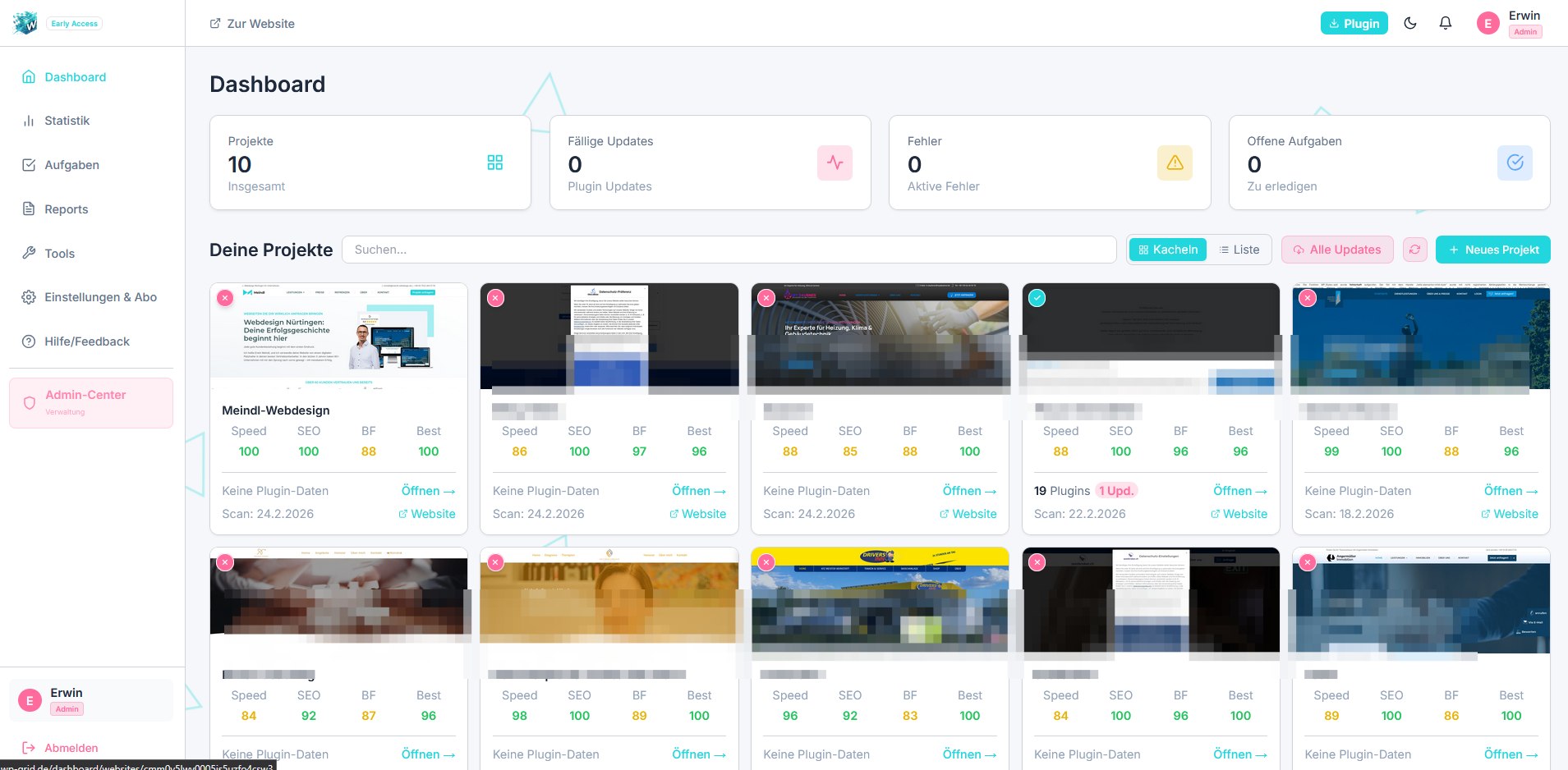Switch project view to Liste
The width and height of the screenshot is (1568, 770).
click(1239, 250)
